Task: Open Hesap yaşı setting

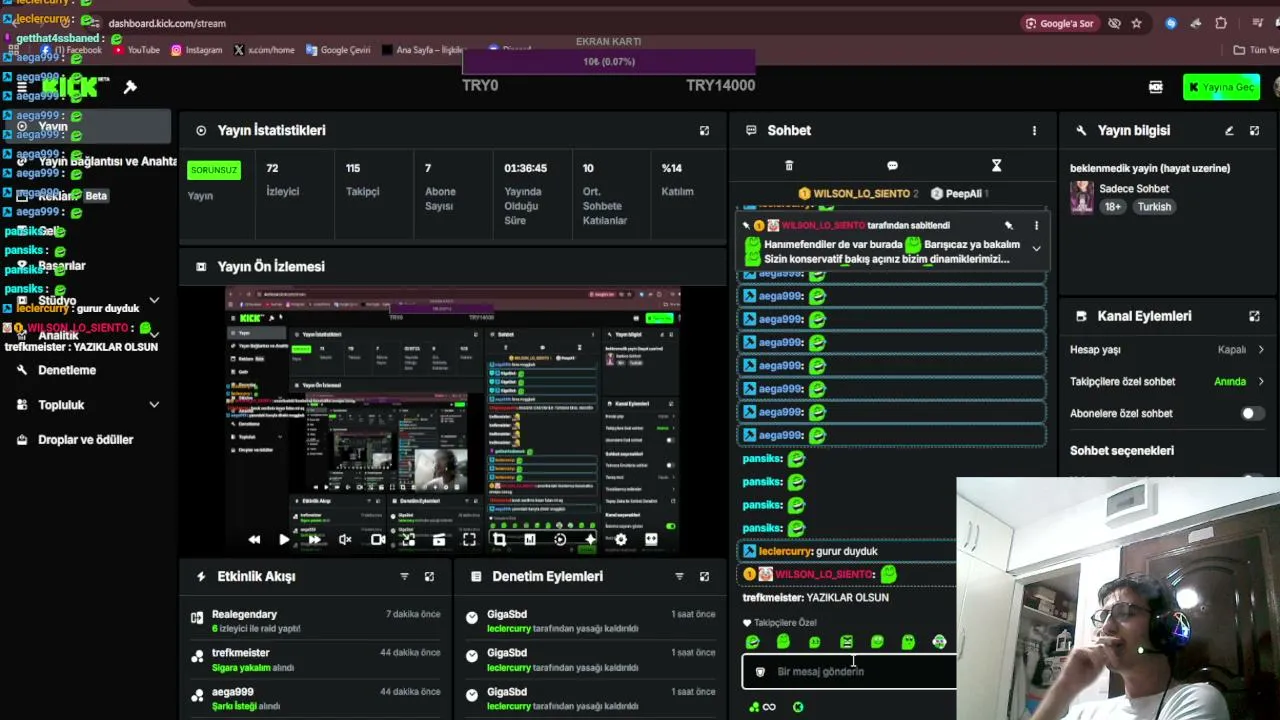Action: (1167, 350)
